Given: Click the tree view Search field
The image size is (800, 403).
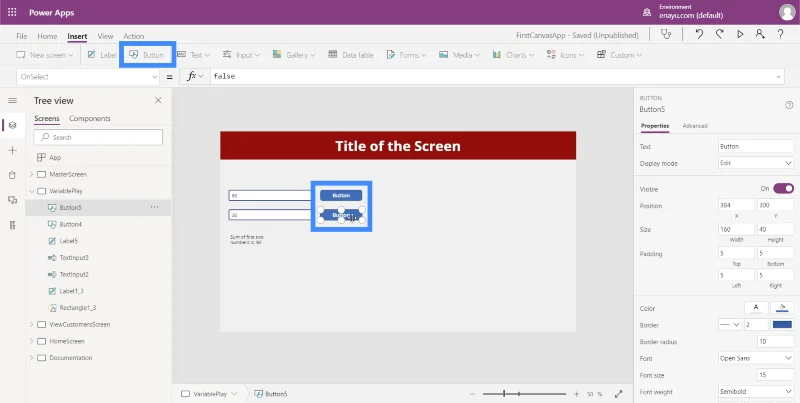Looking at the screenshot, I should click(98, 137).
